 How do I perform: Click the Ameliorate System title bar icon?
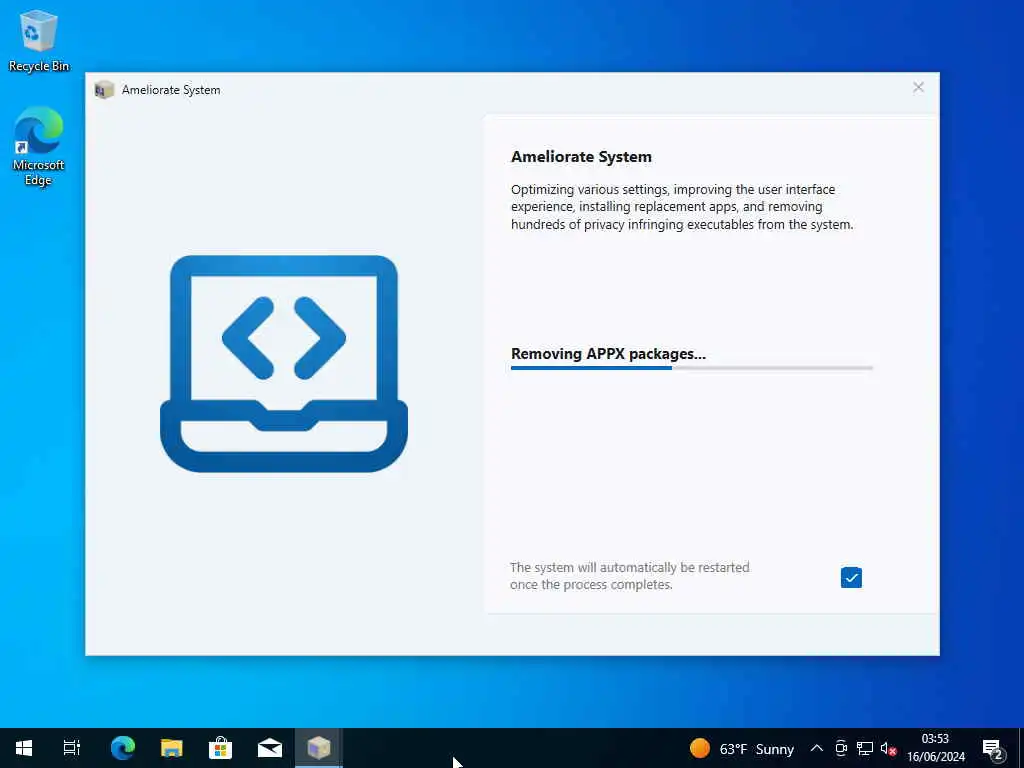point(104,90)
